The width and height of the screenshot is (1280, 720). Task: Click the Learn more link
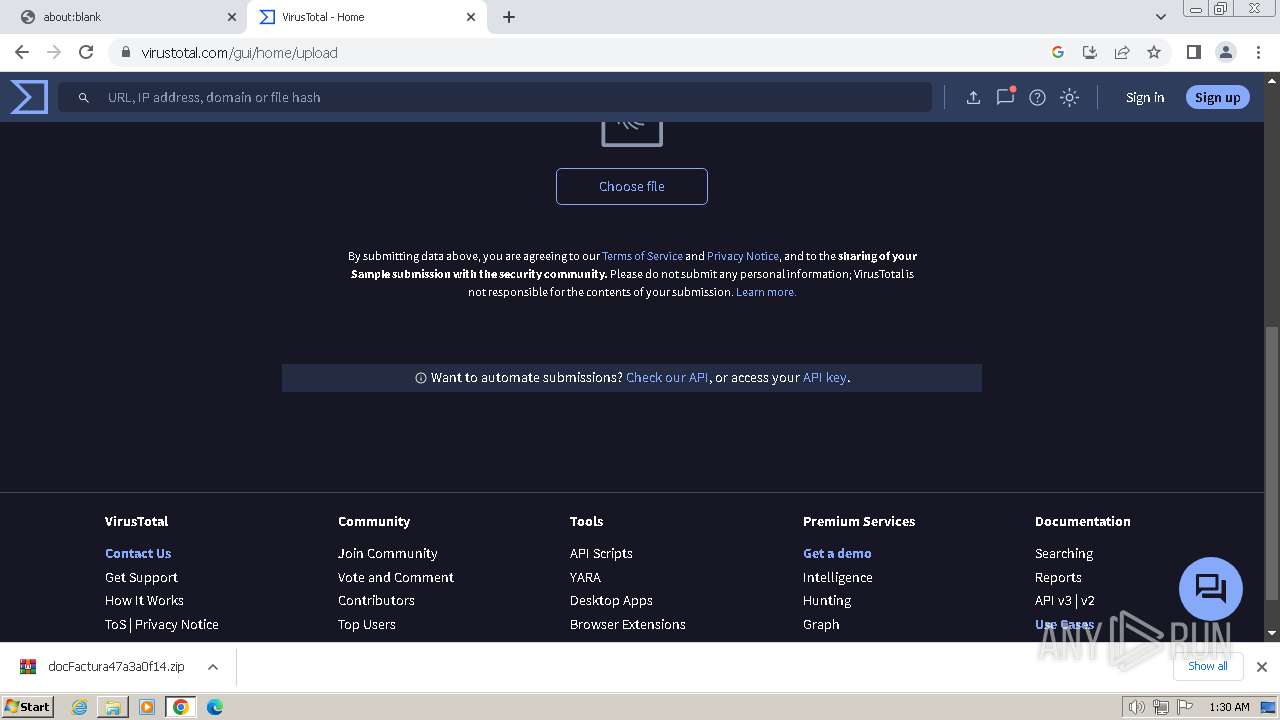(x=766, y=292)
